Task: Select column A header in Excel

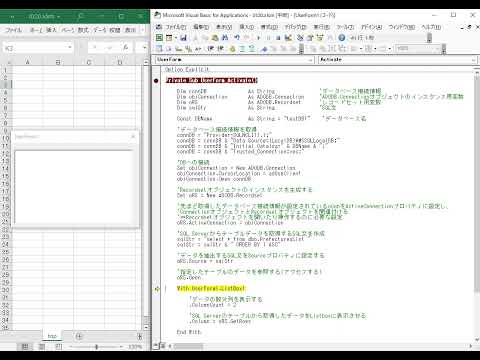Action: (x=28, y=62)
